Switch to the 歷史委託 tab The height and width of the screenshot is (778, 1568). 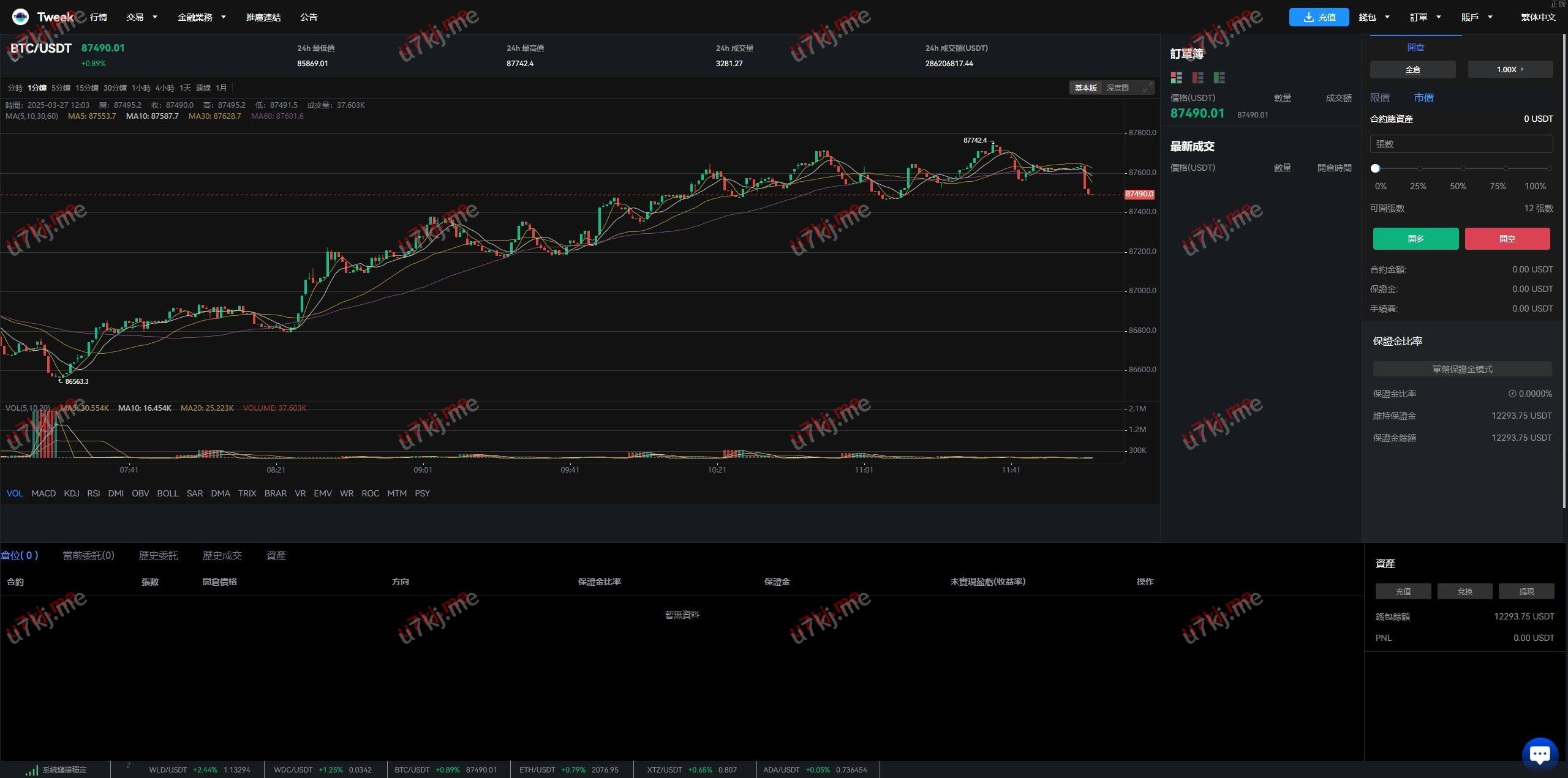(158, 556)
